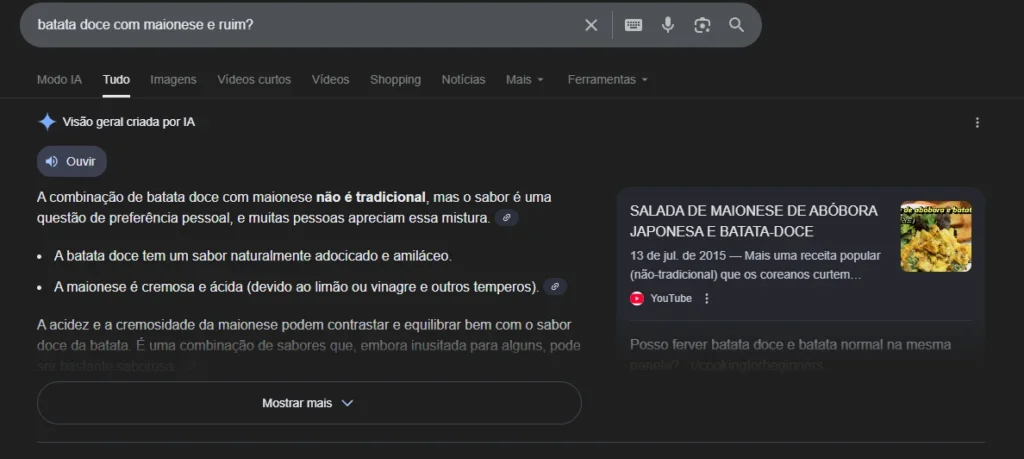Go to the Shopping results tab

[395, 79]
